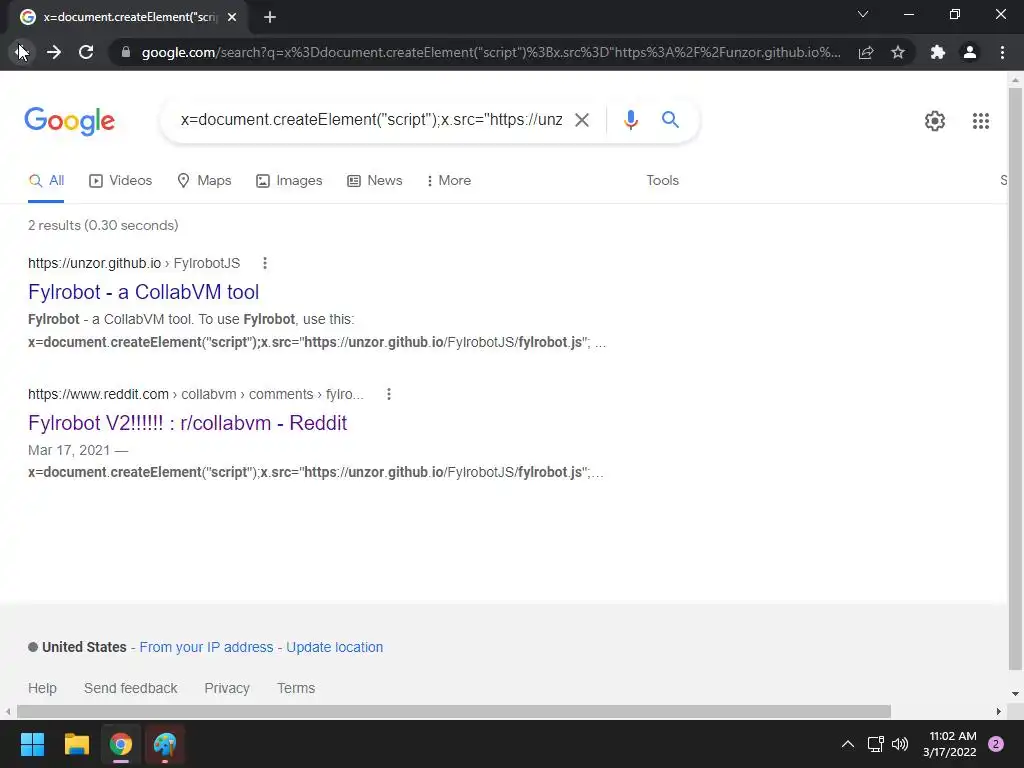
Task: Switch to the Images search tab
Action: pos(289,180)
